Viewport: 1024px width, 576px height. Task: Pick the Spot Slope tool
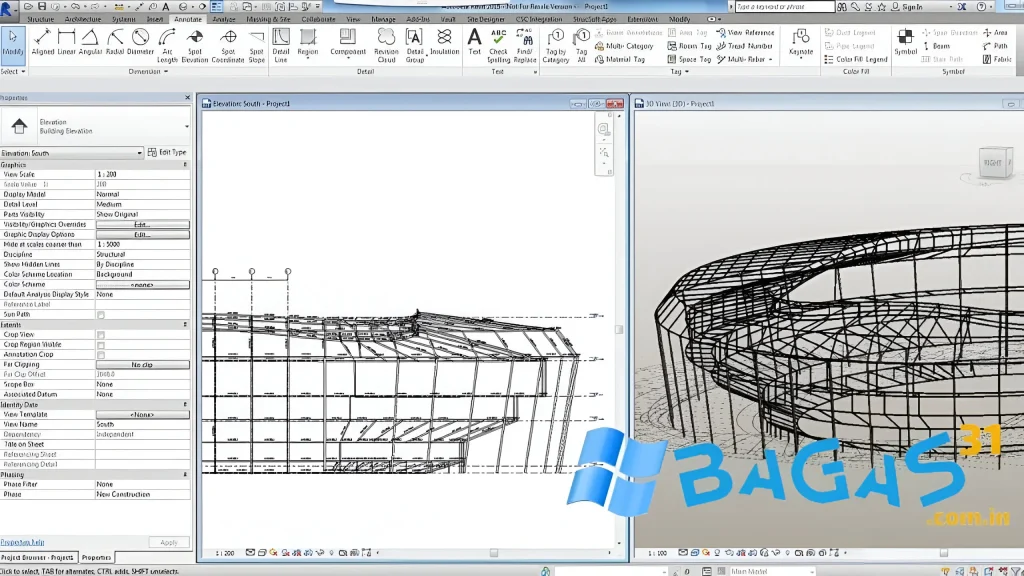[x=257, y=46]
